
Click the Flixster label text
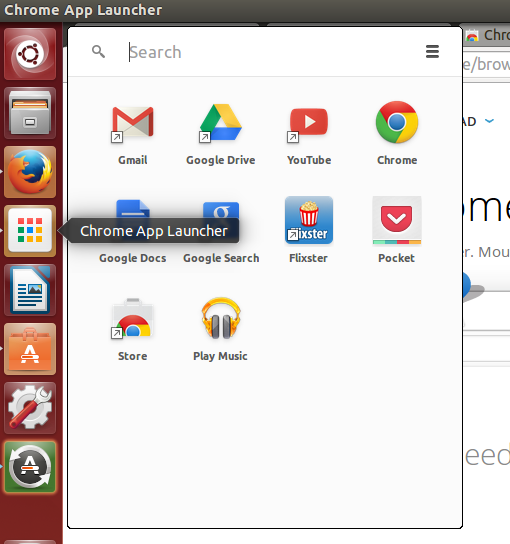pyautogui.click(x=308, y=258)
